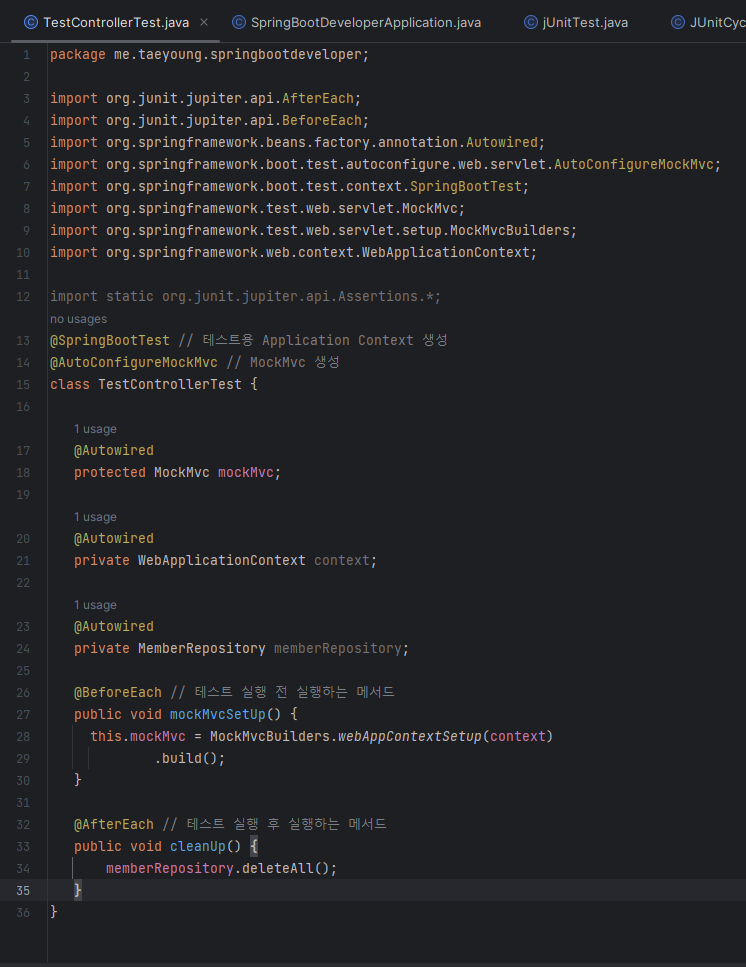Click the mockMvcSetUp method name
This screenshot has width=746, height=967.
(x=218, y=715)
